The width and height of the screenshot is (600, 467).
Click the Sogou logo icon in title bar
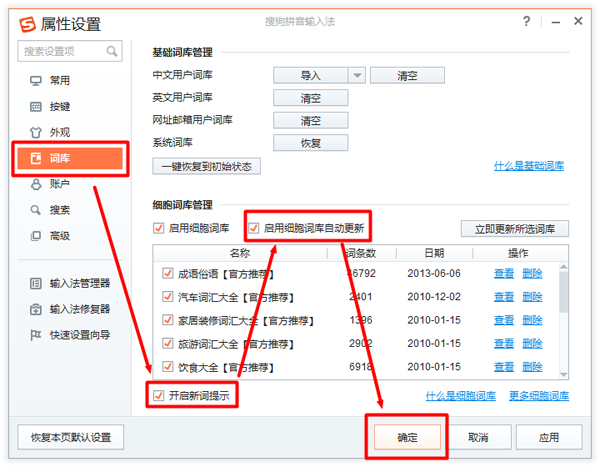tap(28, 24)
